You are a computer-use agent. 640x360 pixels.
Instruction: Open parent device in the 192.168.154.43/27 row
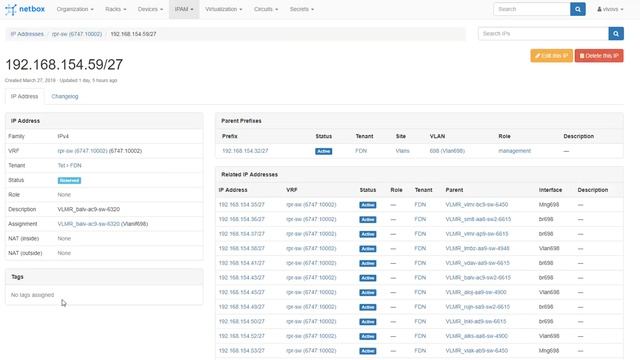478,278
